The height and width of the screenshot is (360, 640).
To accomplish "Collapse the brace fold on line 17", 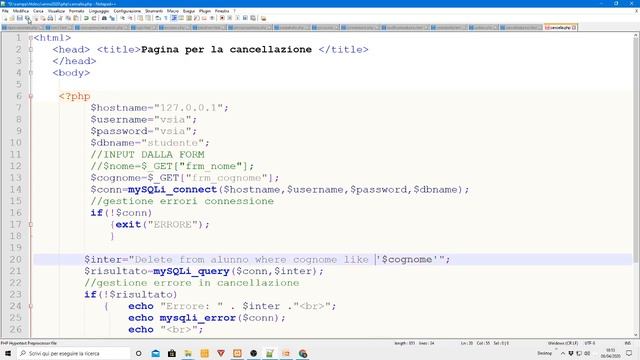I will pyautogui.click(x=31, y=224).
